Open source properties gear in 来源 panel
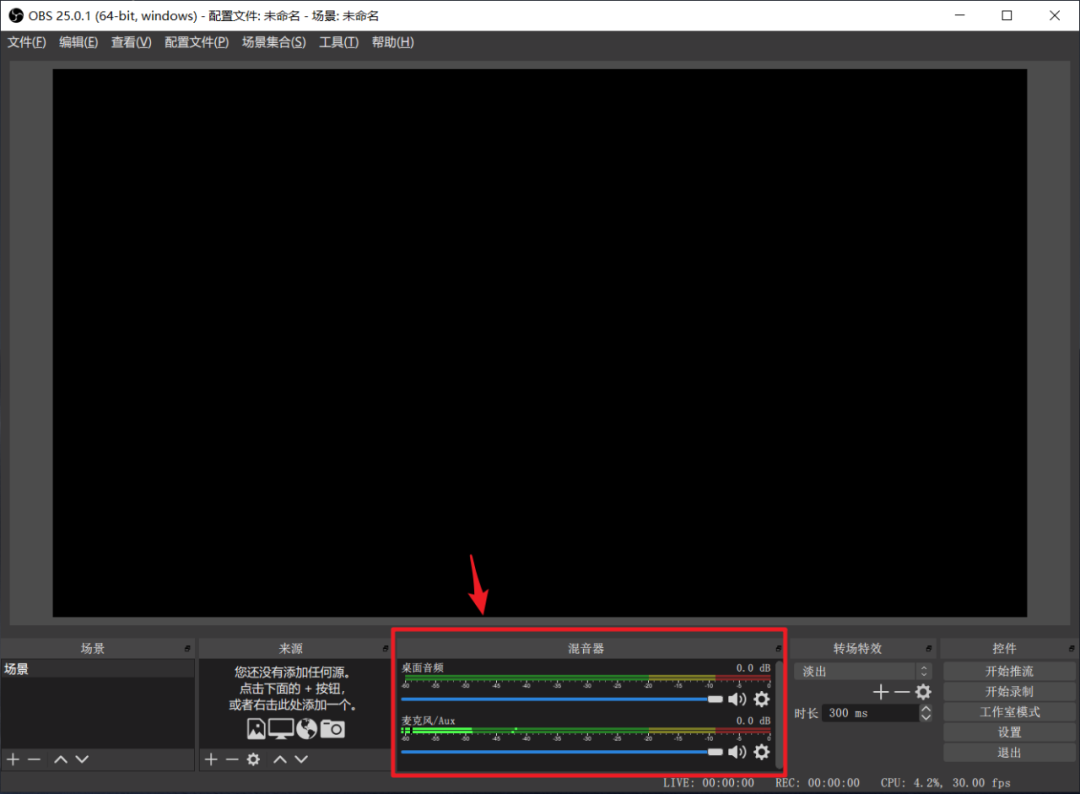Viewport: 1080px width, 794px height. tap(253, 759)
